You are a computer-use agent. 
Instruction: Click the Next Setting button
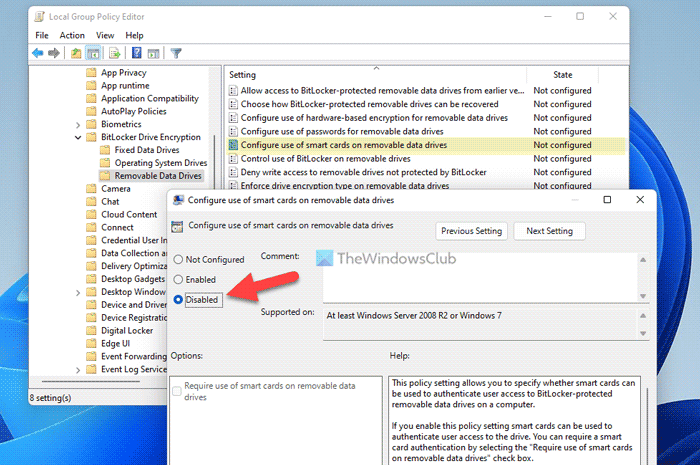tap(549, 231)
